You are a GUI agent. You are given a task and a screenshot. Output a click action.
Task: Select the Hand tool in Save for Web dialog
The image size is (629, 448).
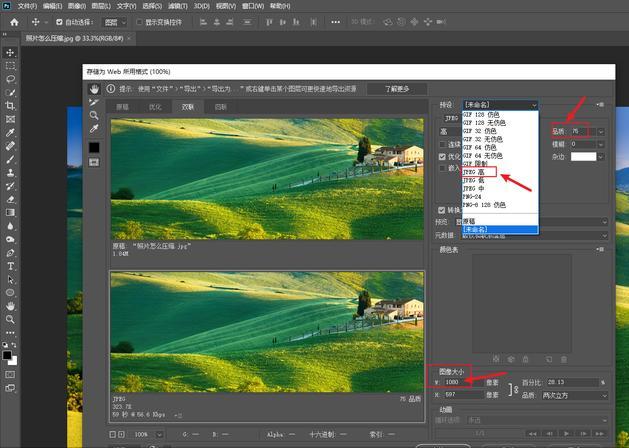(94, 89)
